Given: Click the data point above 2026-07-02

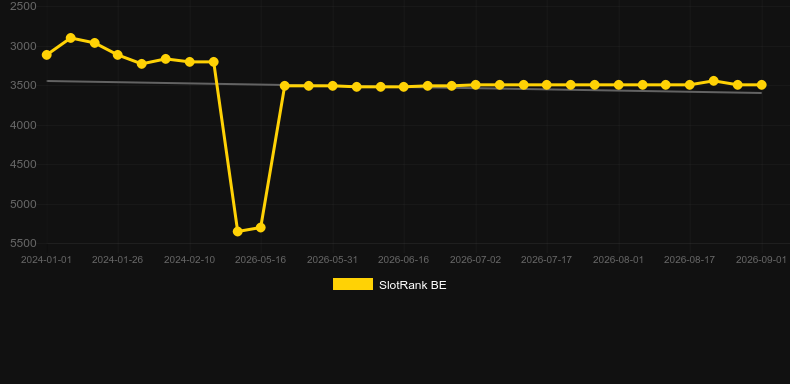Looking at the screenshot, I should pos(475,85).
